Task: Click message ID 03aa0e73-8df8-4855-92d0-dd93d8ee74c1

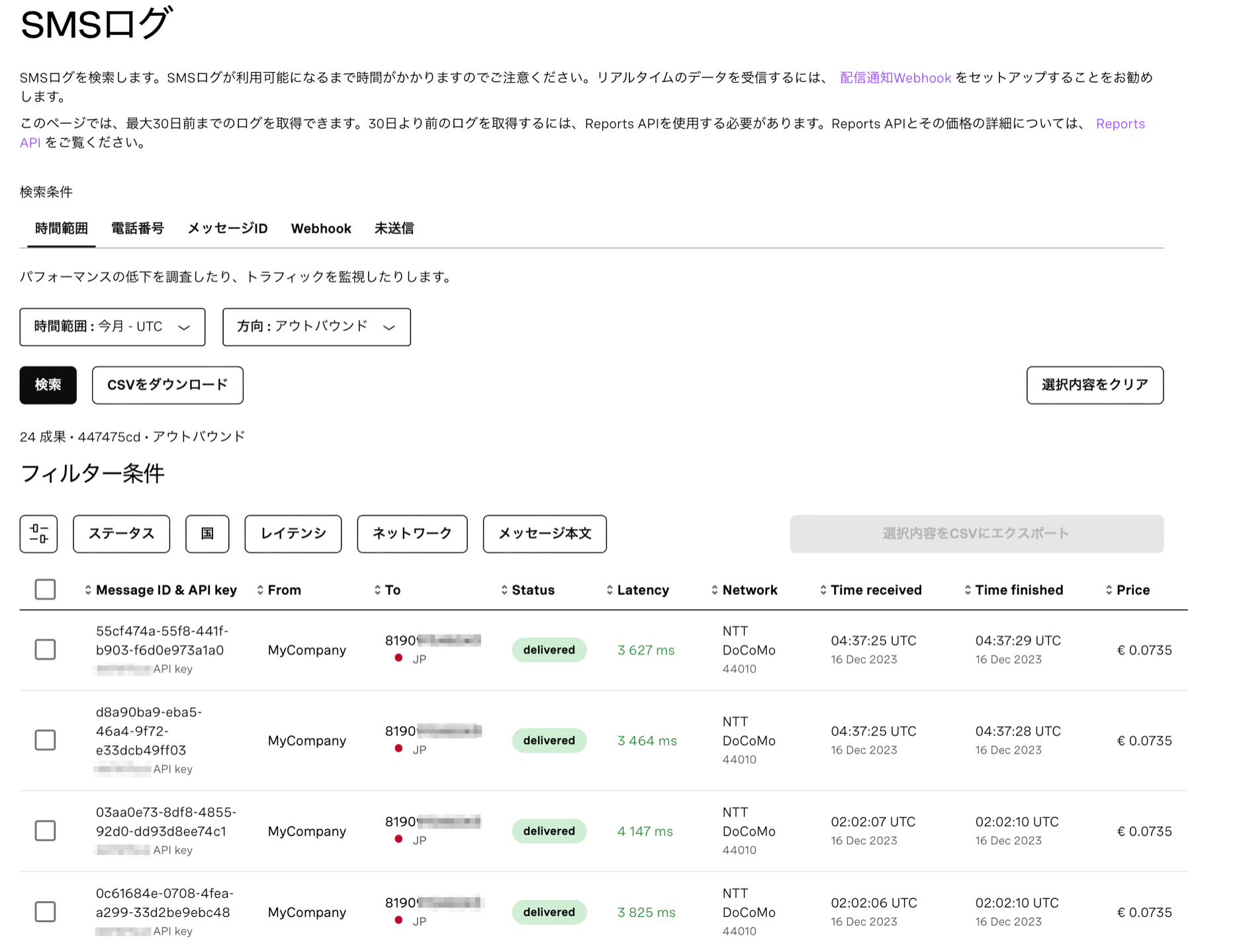Action: (x=166, y=822)
